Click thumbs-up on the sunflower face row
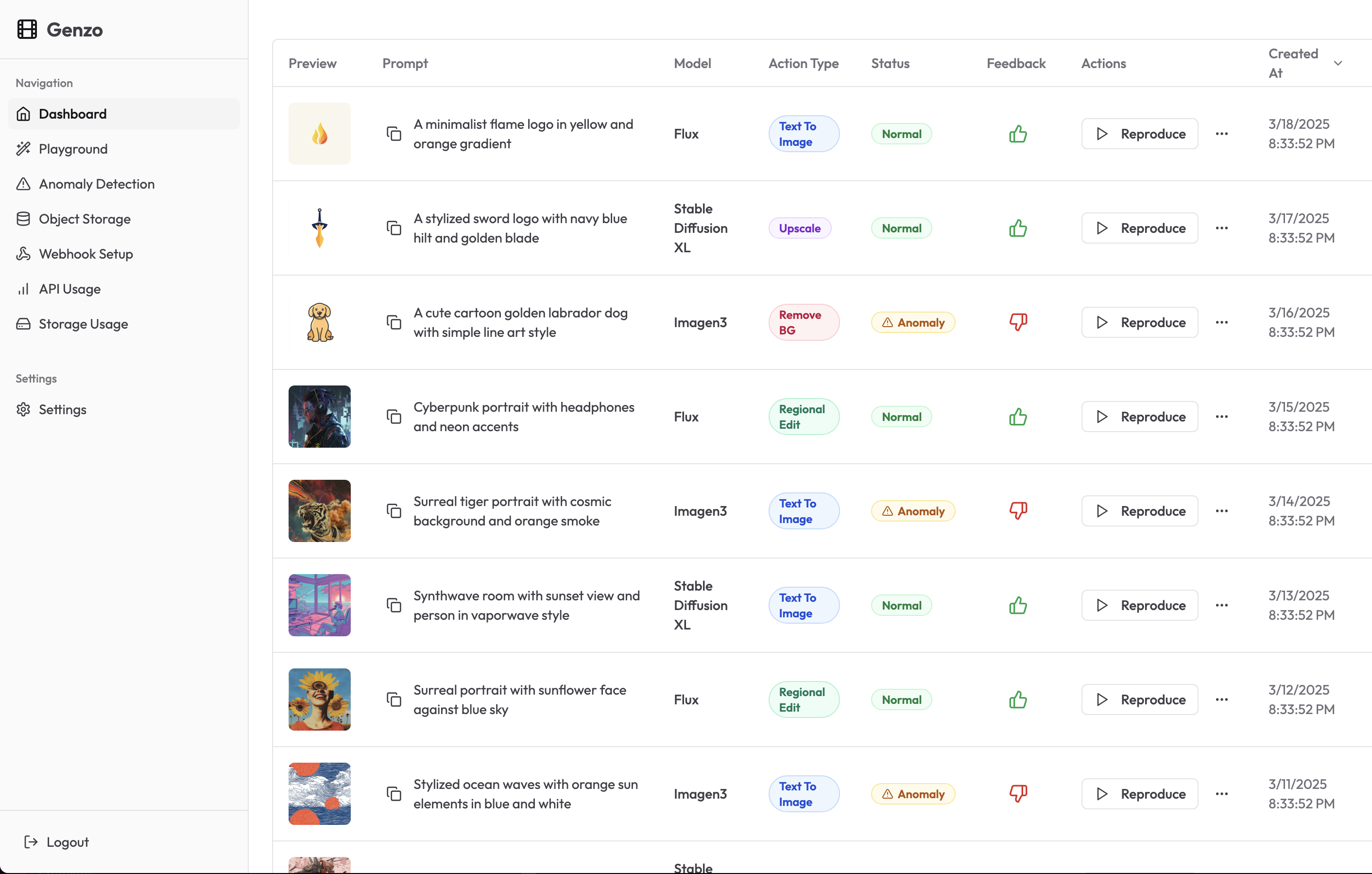The image size is (1372, 874). [1018, 699]
